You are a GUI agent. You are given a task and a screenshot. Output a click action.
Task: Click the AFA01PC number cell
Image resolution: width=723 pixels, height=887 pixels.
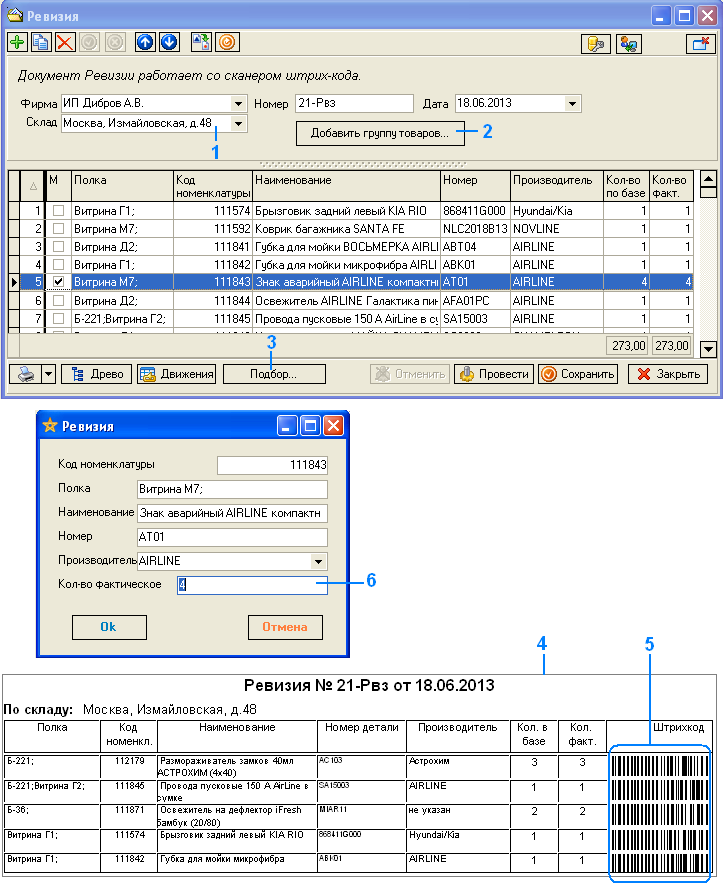pos(475,301)
